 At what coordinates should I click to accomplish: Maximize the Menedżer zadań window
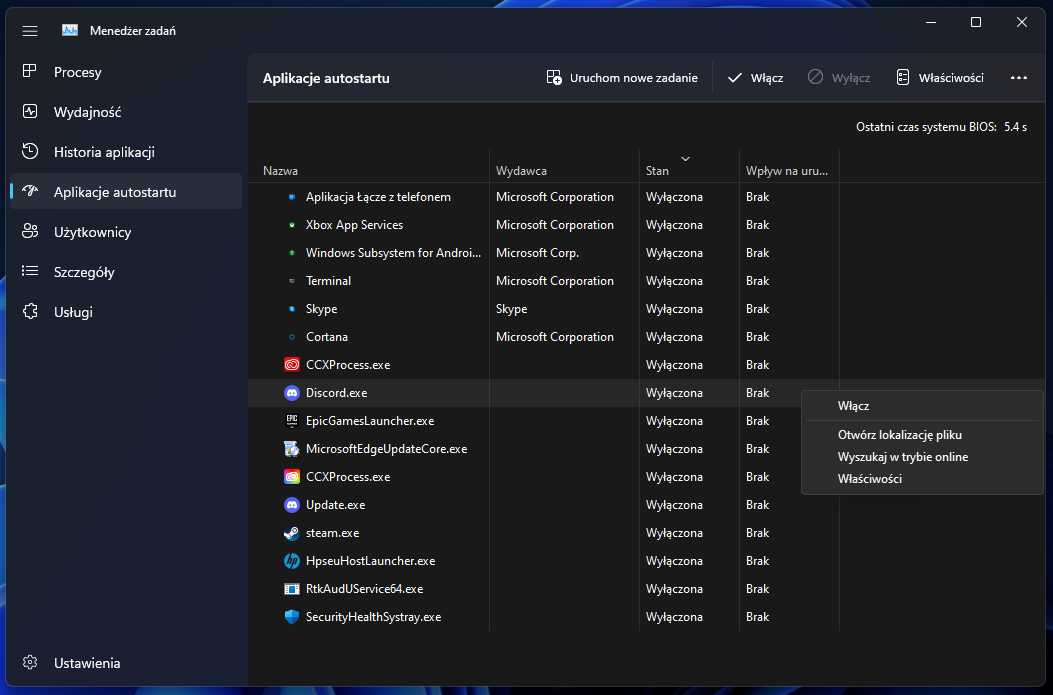click(x=976, y=22)
